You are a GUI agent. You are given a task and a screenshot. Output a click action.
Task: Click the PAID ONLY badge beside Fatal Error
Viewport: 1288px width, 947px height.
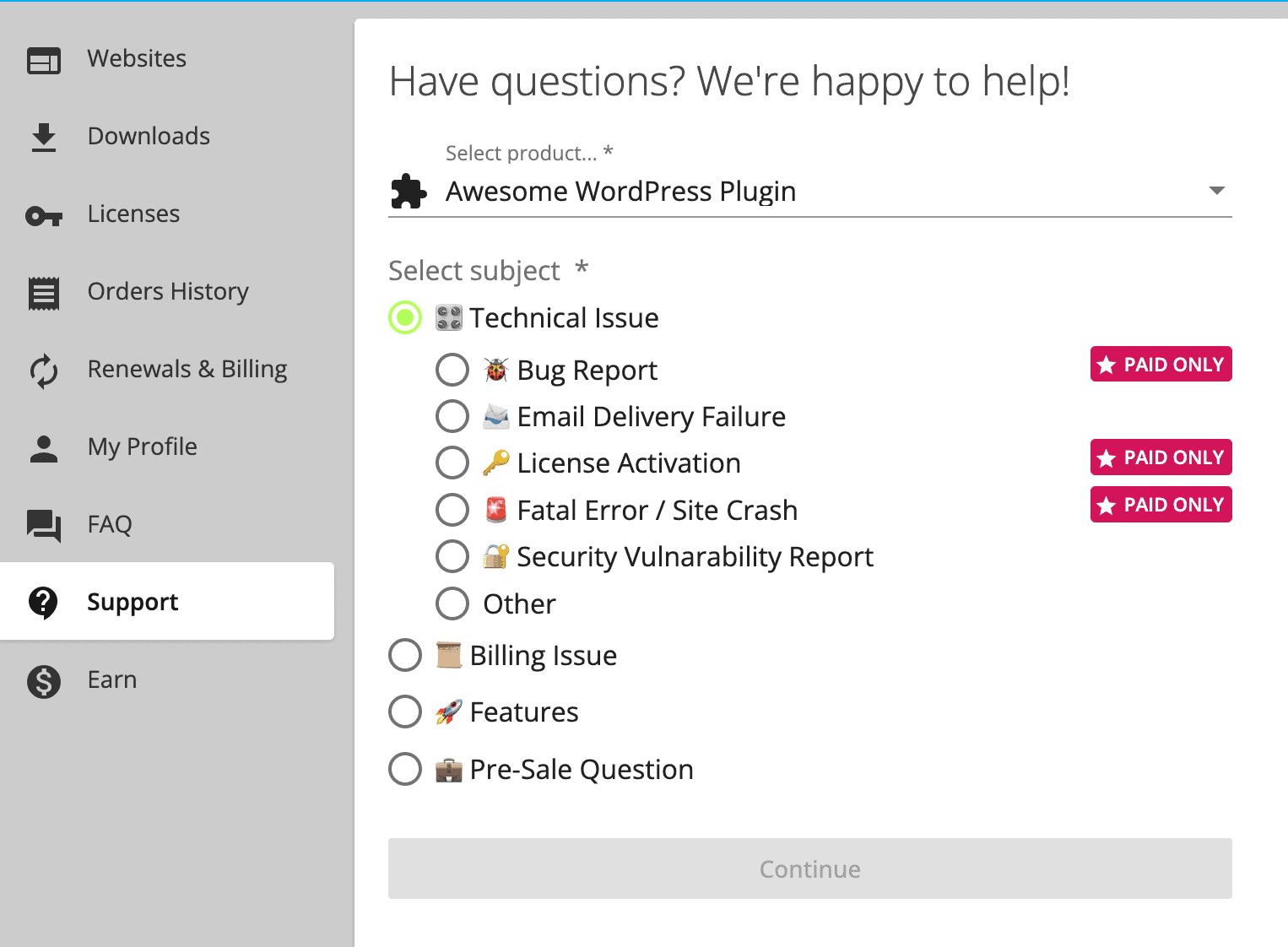coord(1161,505)
